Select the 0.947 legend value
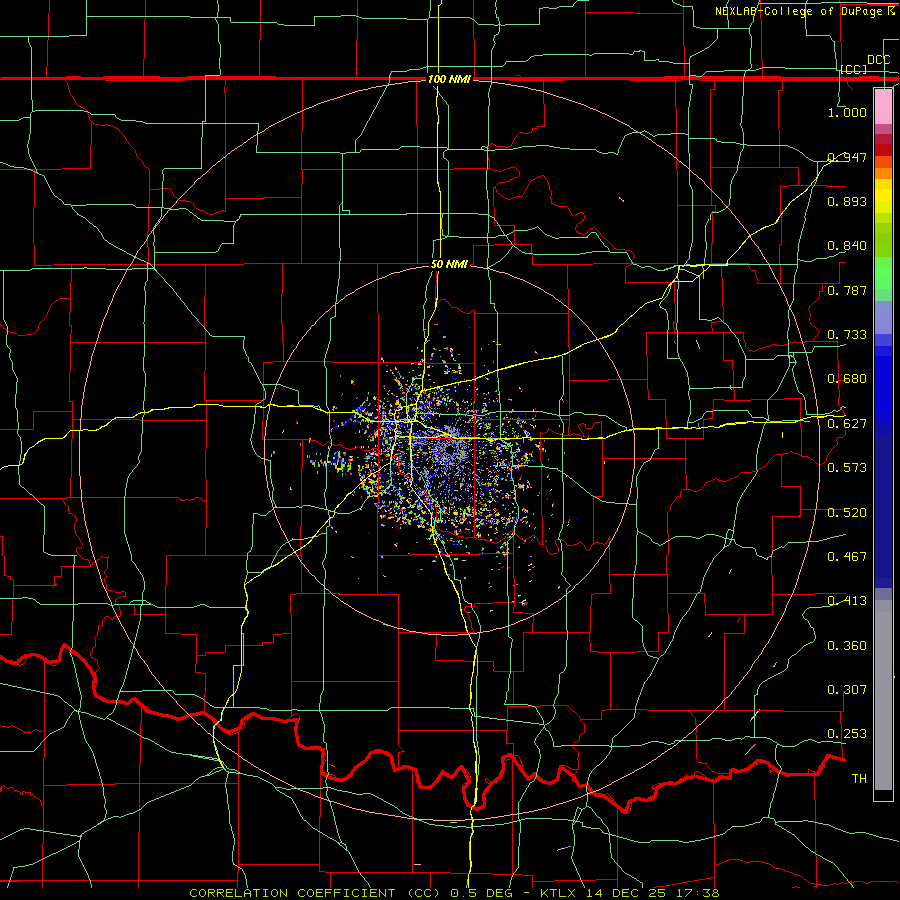Screen dimensions: 900x900 (847, 157)
